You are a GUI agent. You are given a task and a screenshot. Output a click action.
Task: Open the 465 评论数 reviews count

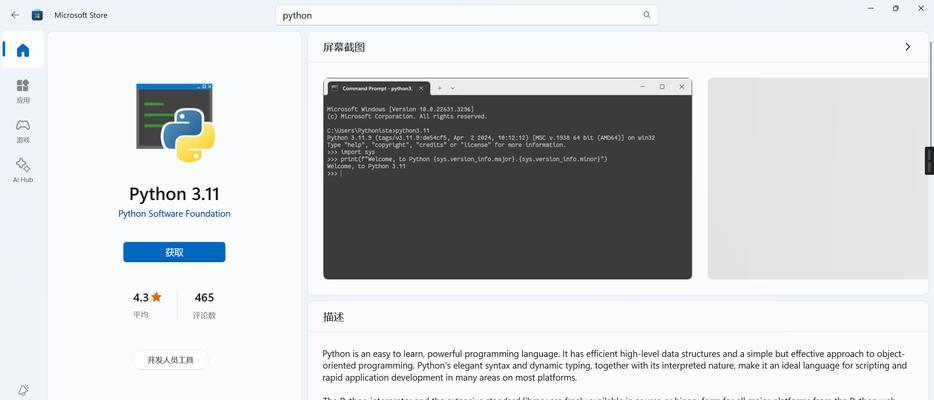(x=204, y=305)
